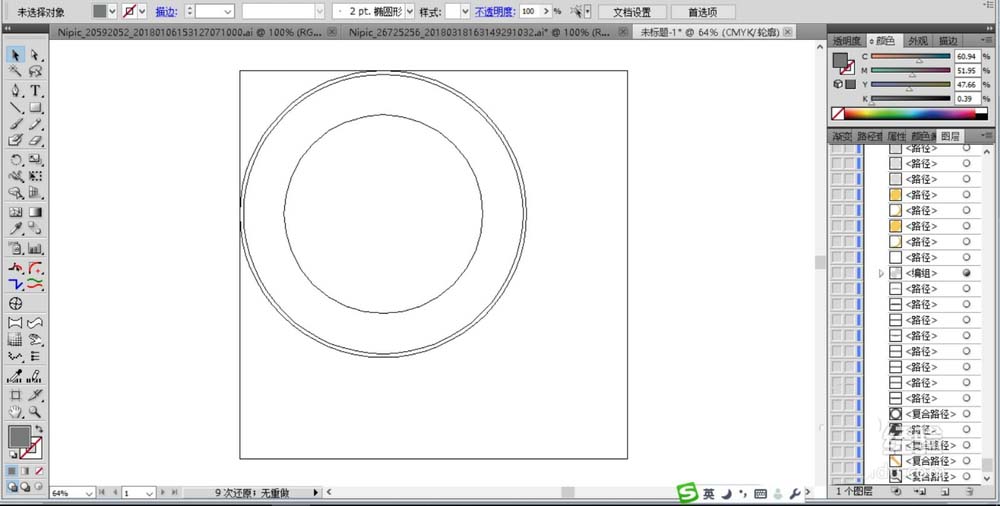The height and width of the screenshot is (506, 1000).
Task: Select the Gradient tool
Action: point(35,212)
